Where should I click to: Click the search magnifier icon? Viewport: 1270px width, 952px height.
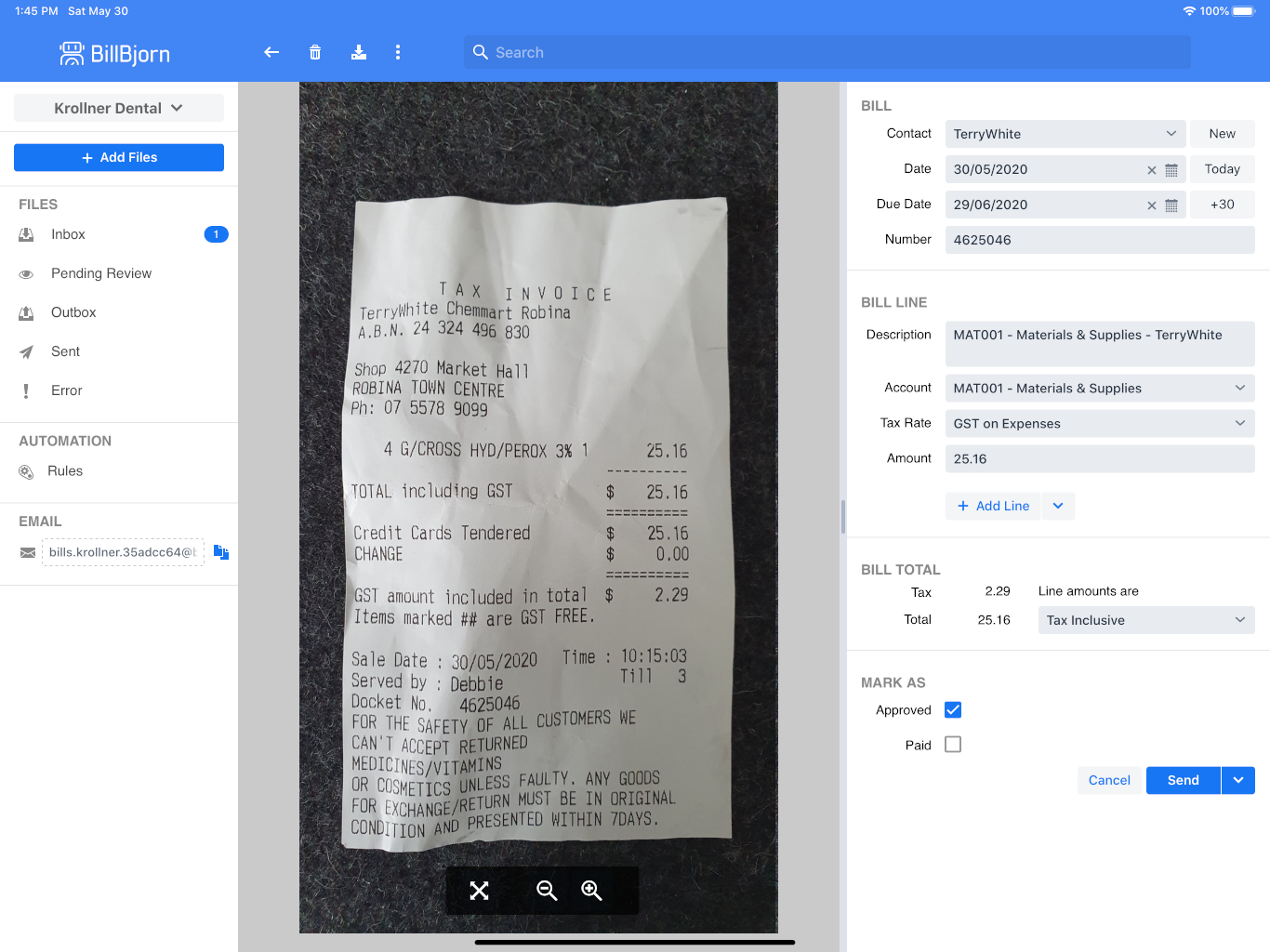point(481,52)
